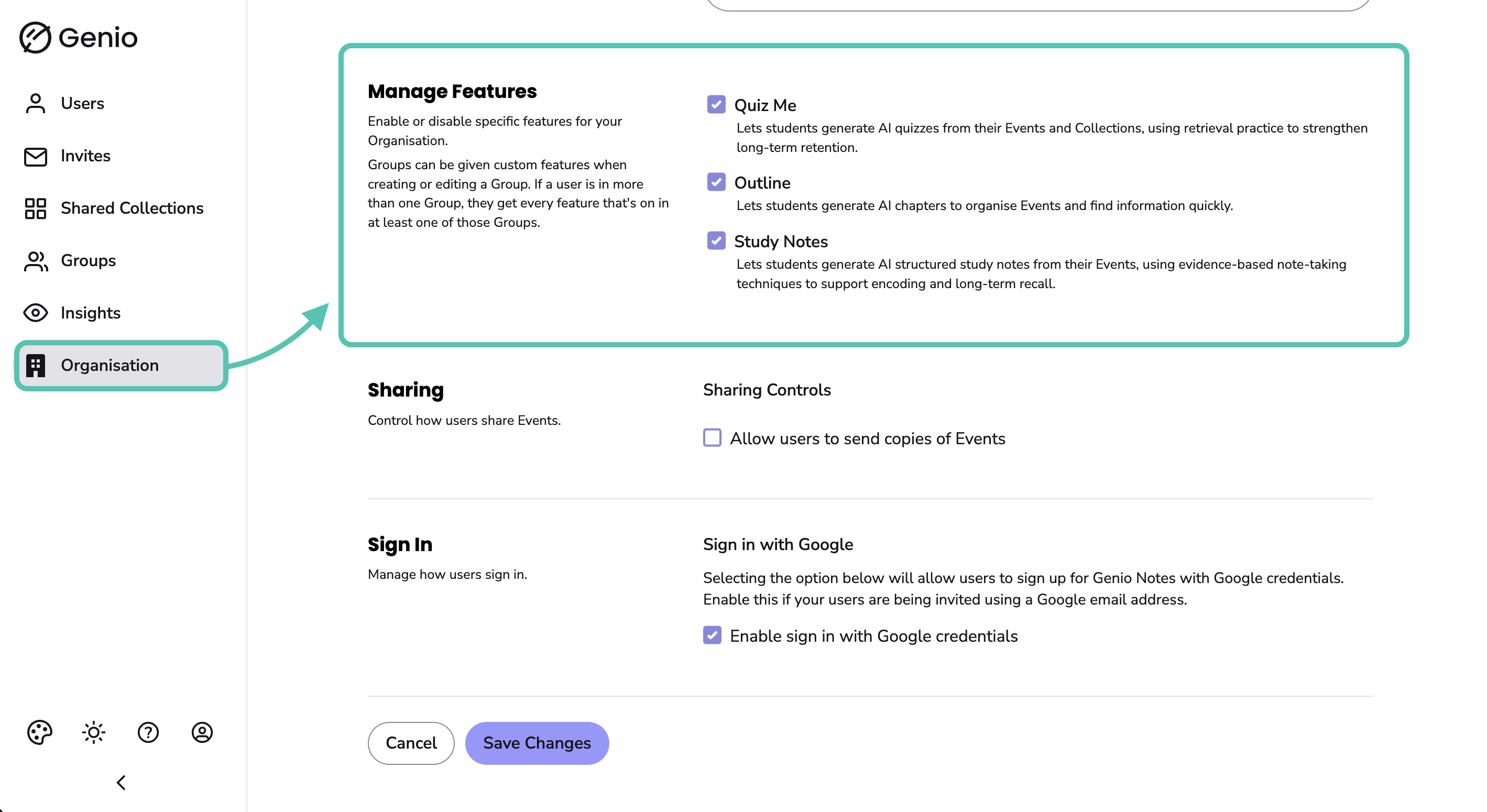This screenshot has height=812, width=1487.
Task: Navigate to the Groups menu label
Action: coord(89,261)
